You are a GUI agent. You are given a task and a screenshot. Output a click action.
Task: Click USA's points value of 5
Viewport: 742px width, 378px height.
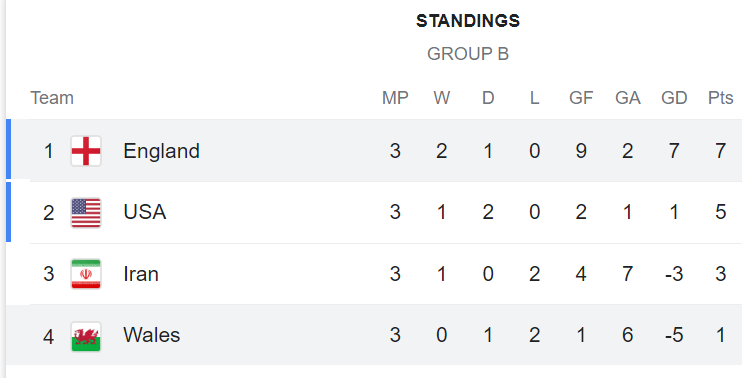point(721,212)
